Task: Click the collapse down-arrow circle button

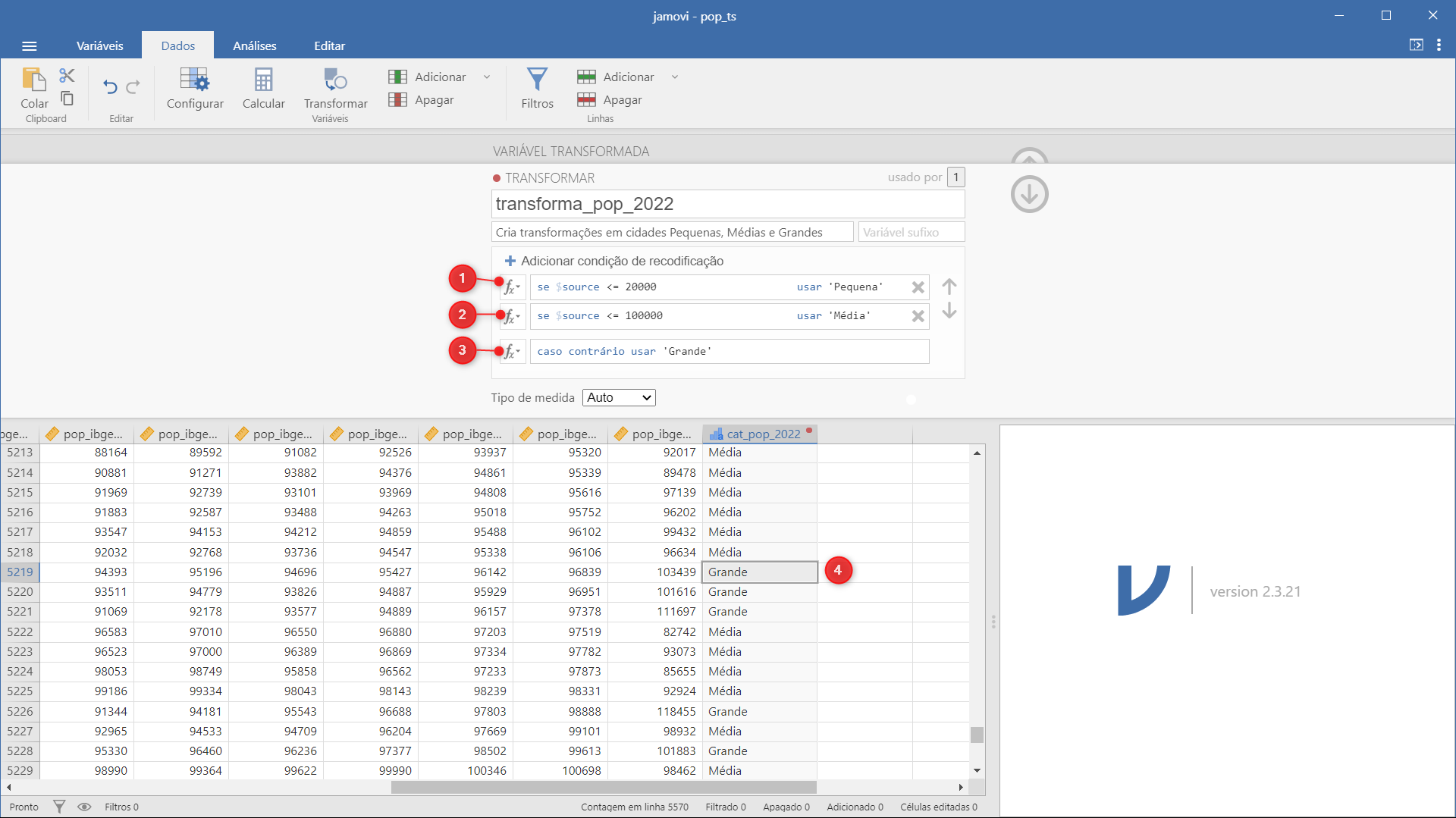Action: coord(1029,194)
